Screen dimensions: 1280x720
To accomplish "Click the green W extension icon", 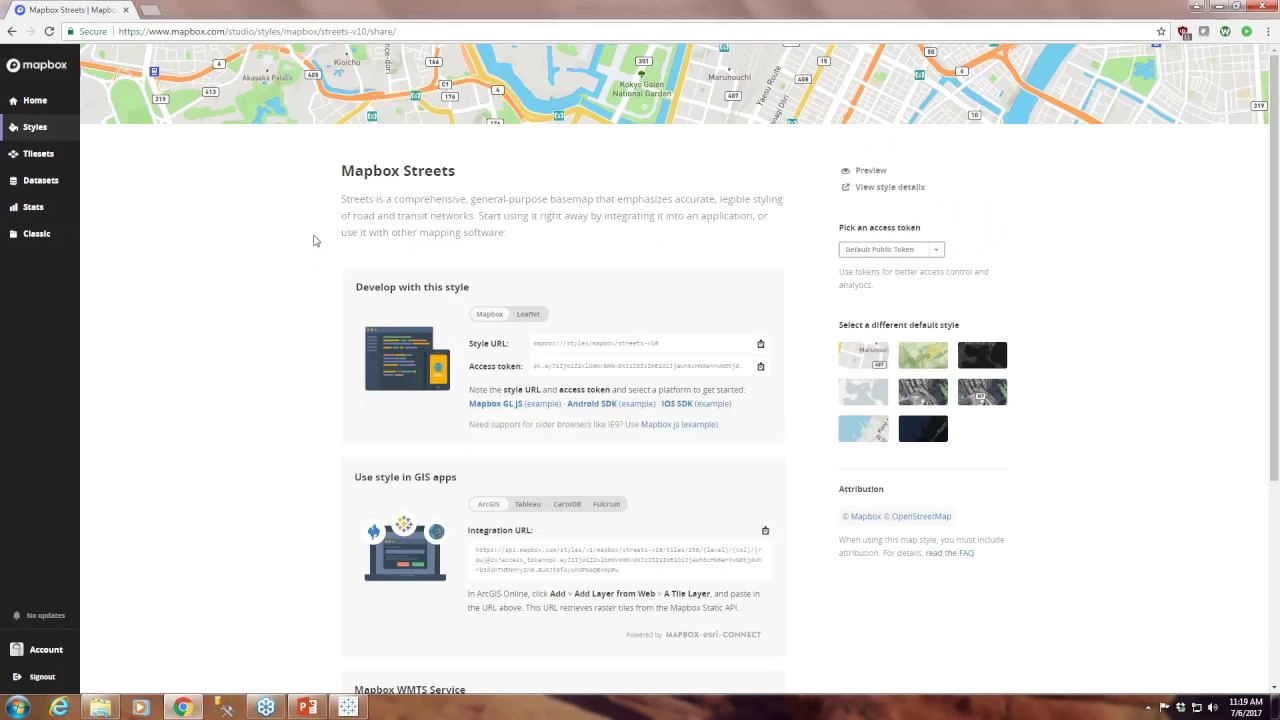I will coord(1225,31).
